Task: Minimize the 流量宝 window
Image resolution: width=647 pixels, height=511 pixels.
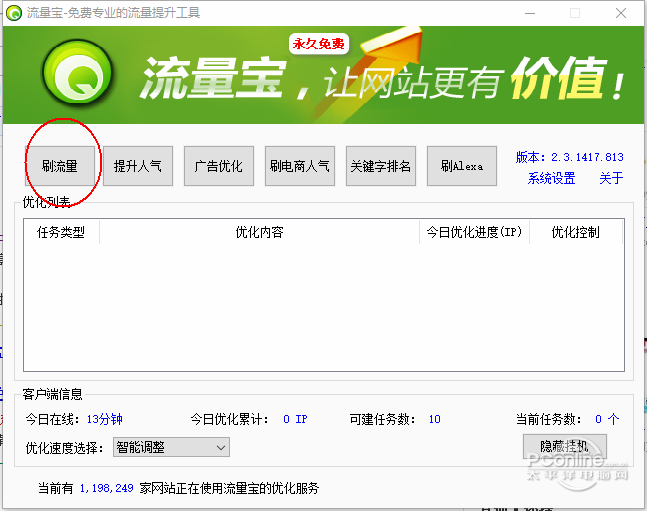Action: point(530,13)
